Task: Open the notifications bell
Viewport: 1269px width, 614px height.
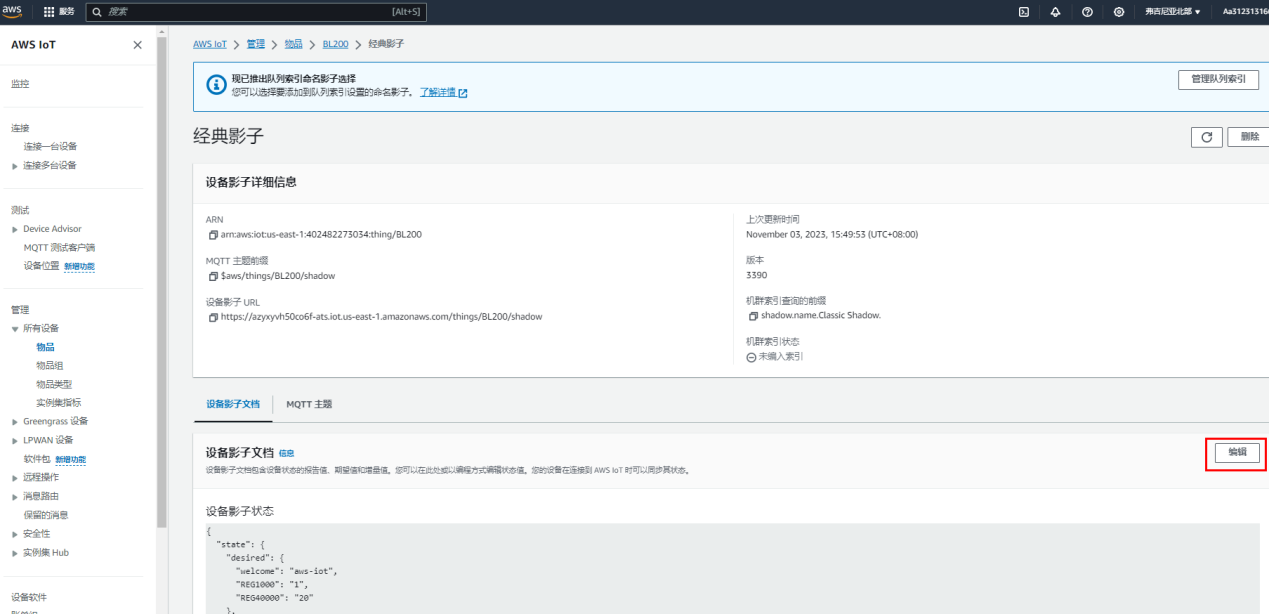Action: 1055,12
